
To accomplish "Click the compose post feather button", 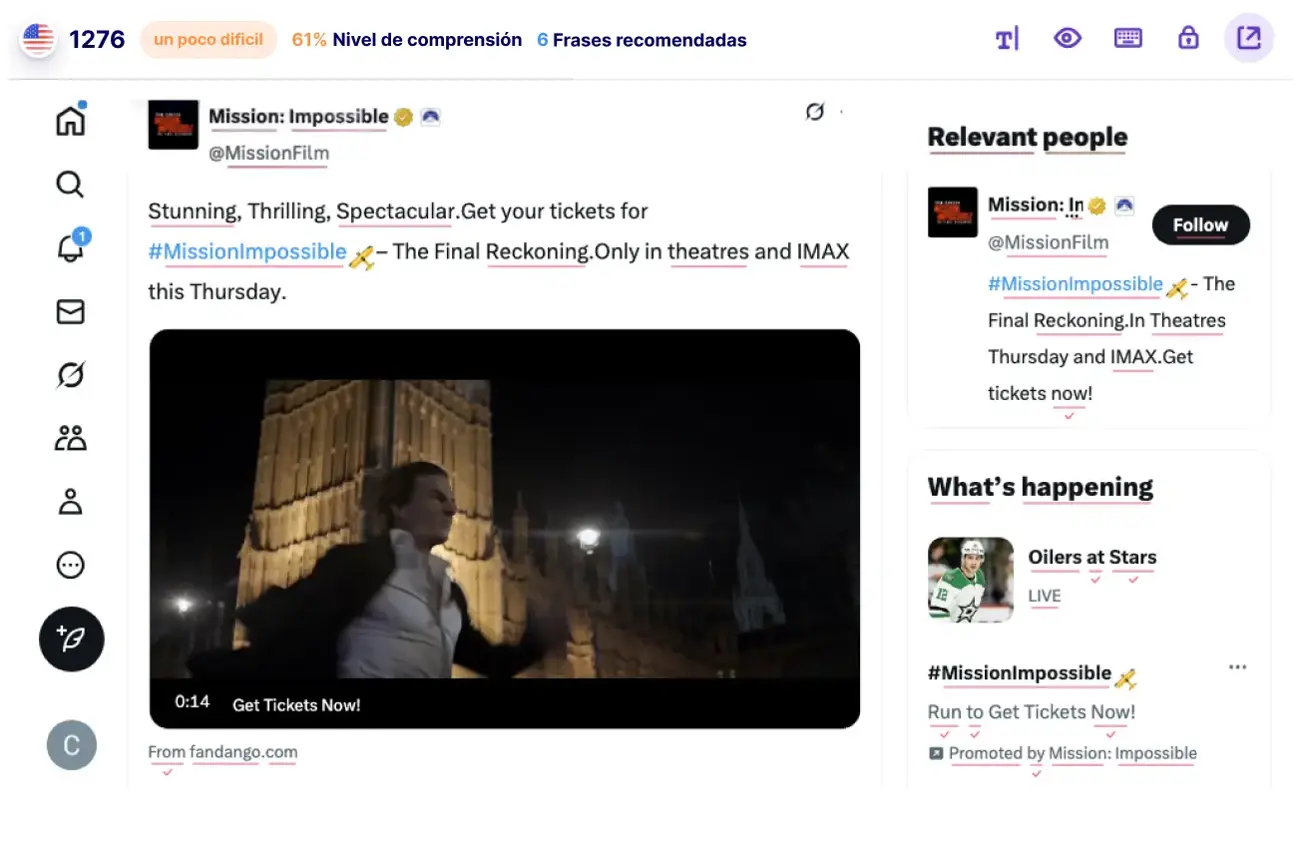I will click(71, 639).
